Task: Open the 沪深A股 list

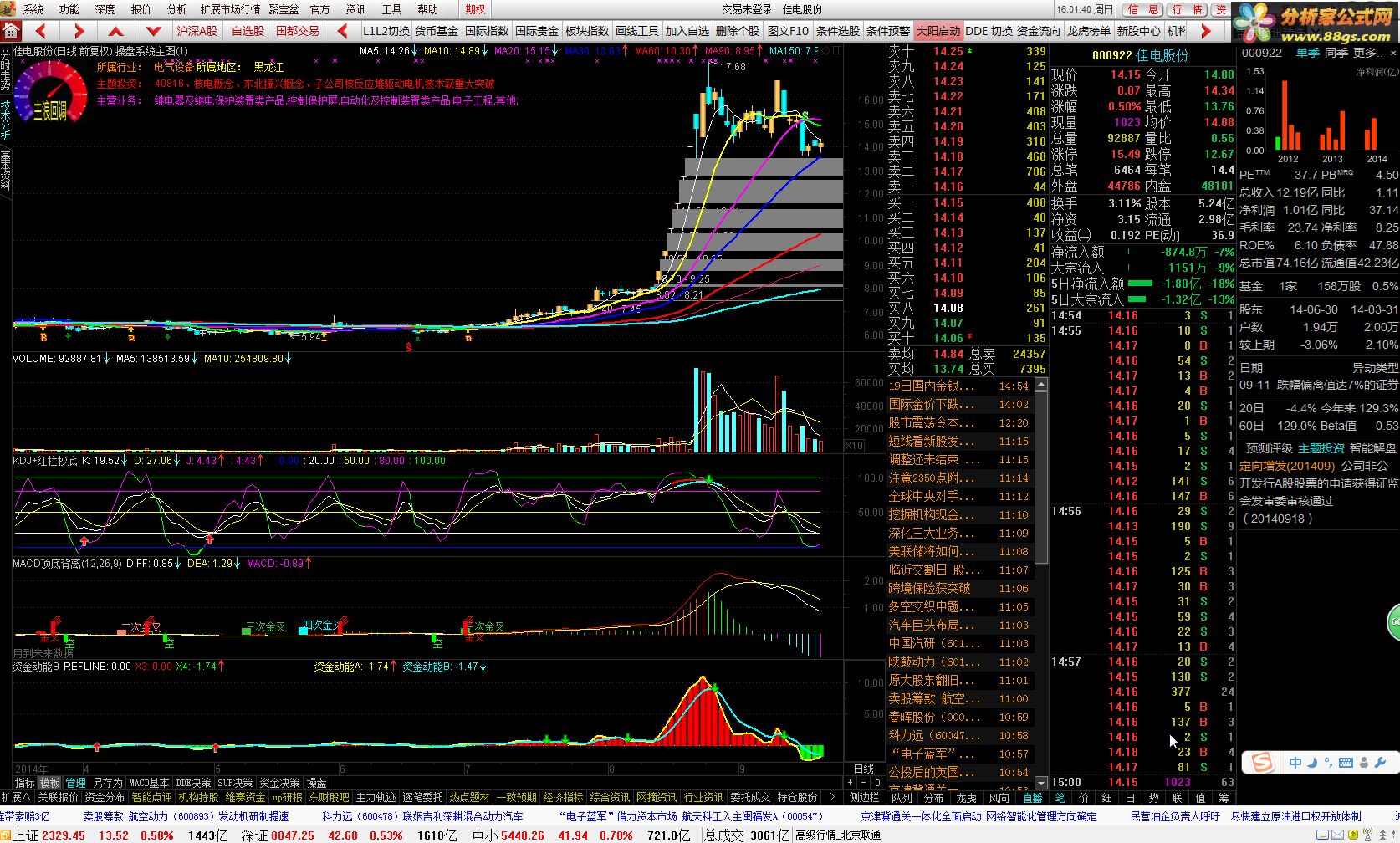Action: click(197, 31)
